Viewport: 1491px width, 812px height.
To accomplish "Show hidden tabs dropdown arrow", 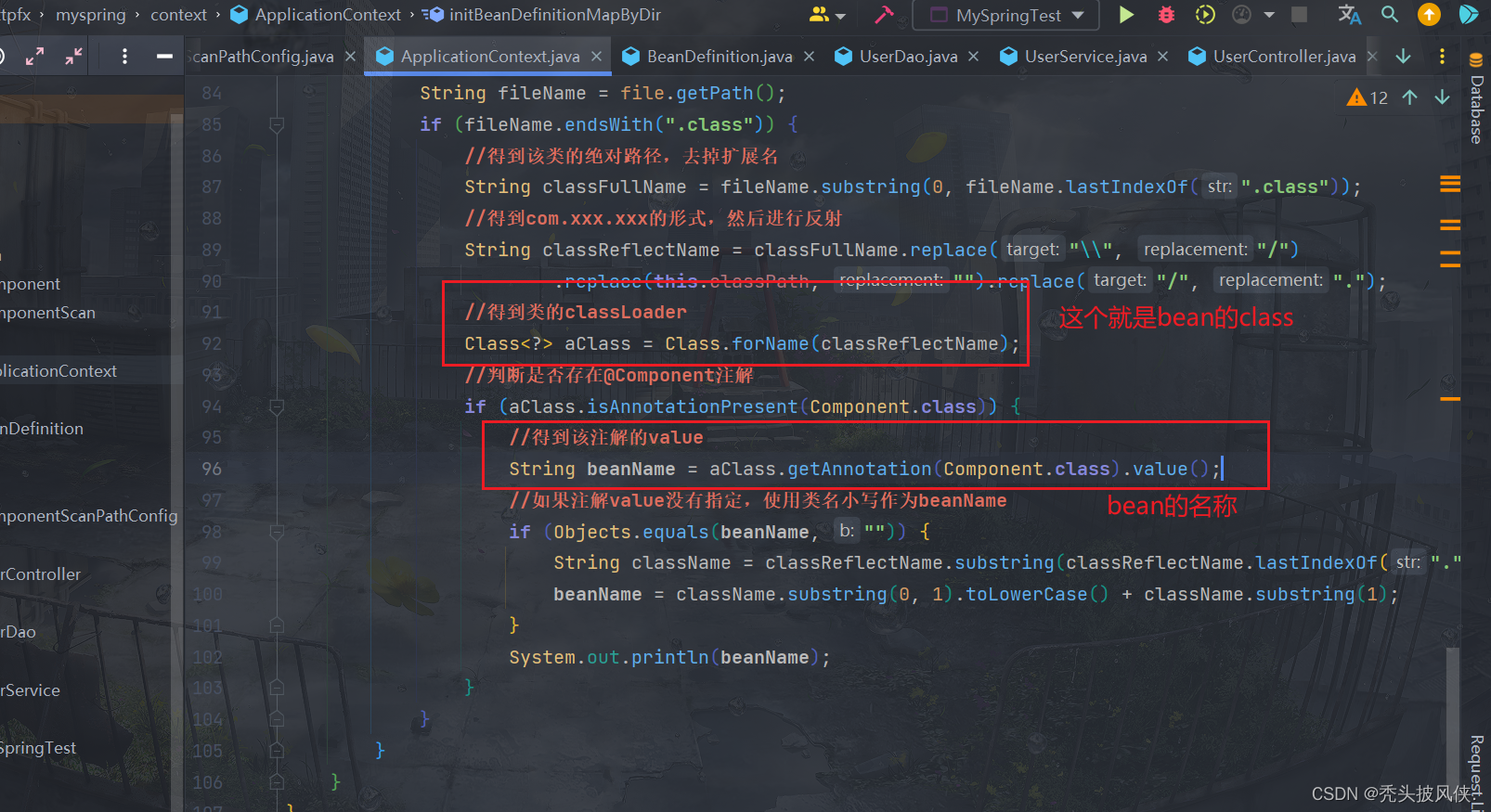I will (1403, 57).
